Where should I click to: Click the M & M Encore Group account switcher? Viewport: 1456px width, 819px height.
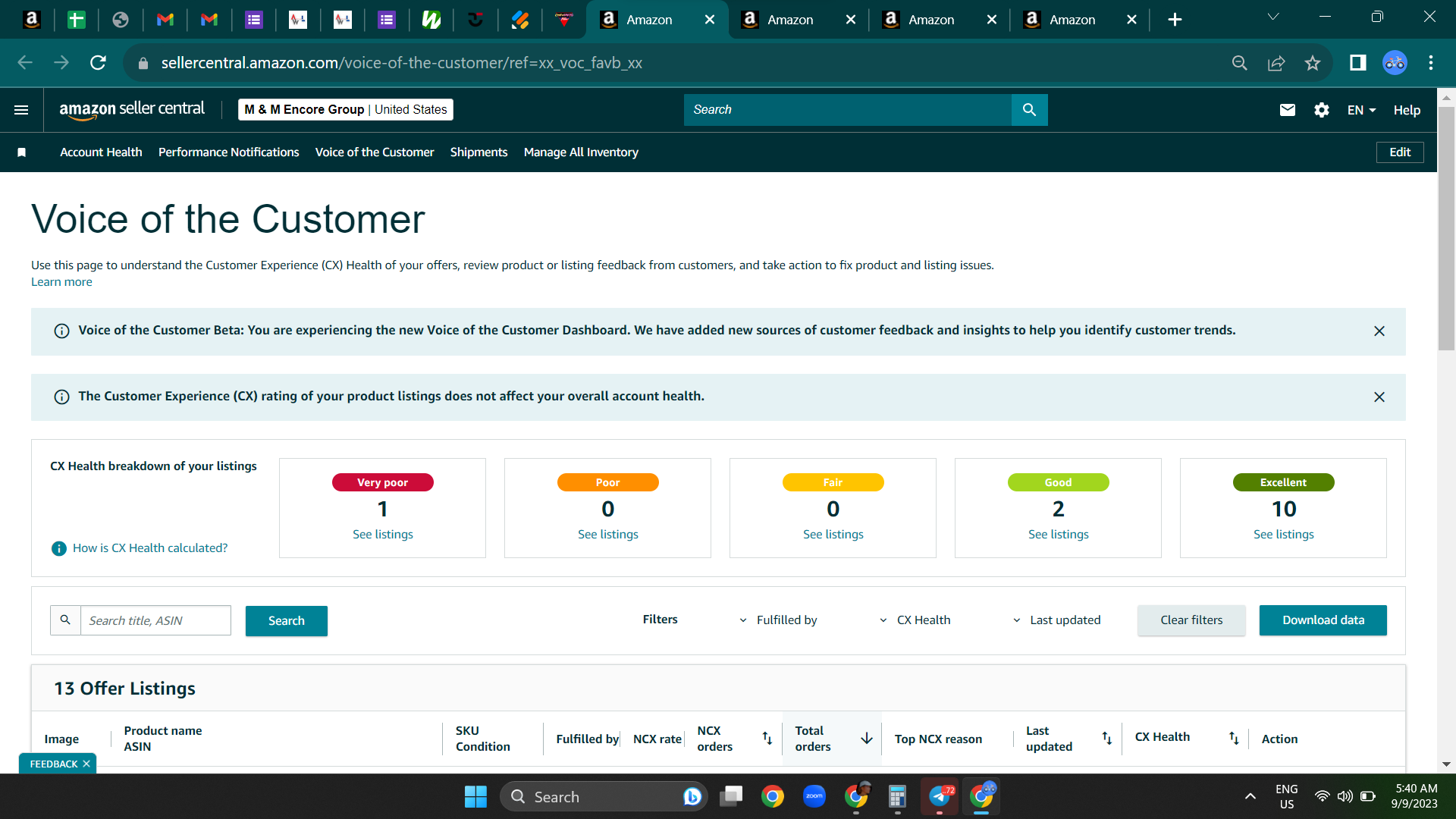click(x=346, y=110)
